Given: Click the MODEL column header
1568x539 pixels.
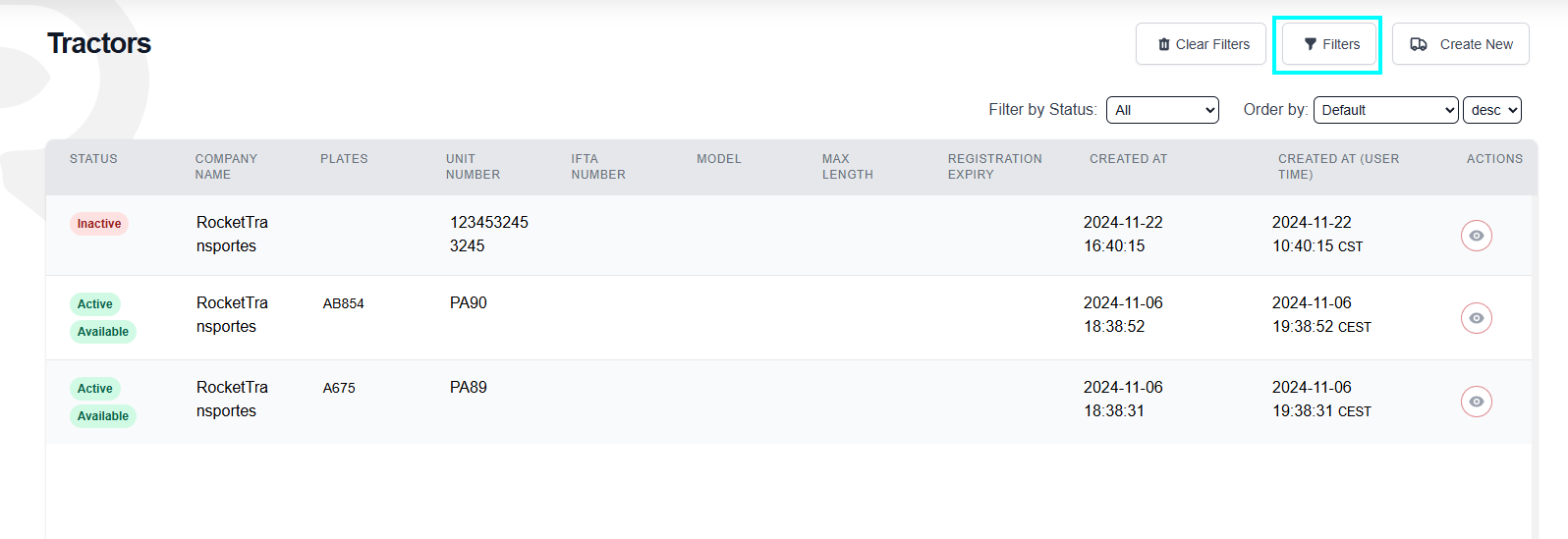Looking at the screenshot, I should tap(719, 159).
